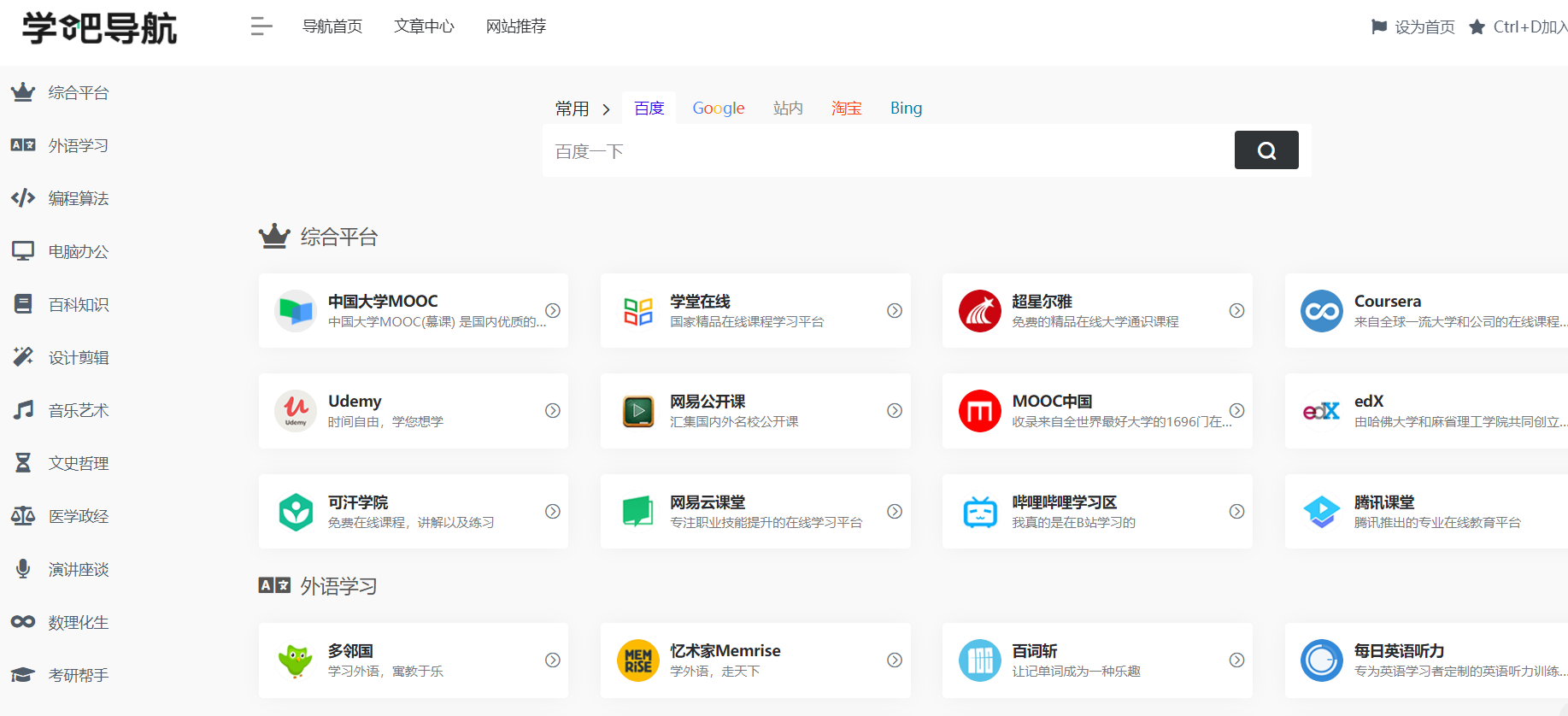This screenshot has height=716, width=1568.
Task: Open the 百词斩 logo icon
Action: pos(980,660)
